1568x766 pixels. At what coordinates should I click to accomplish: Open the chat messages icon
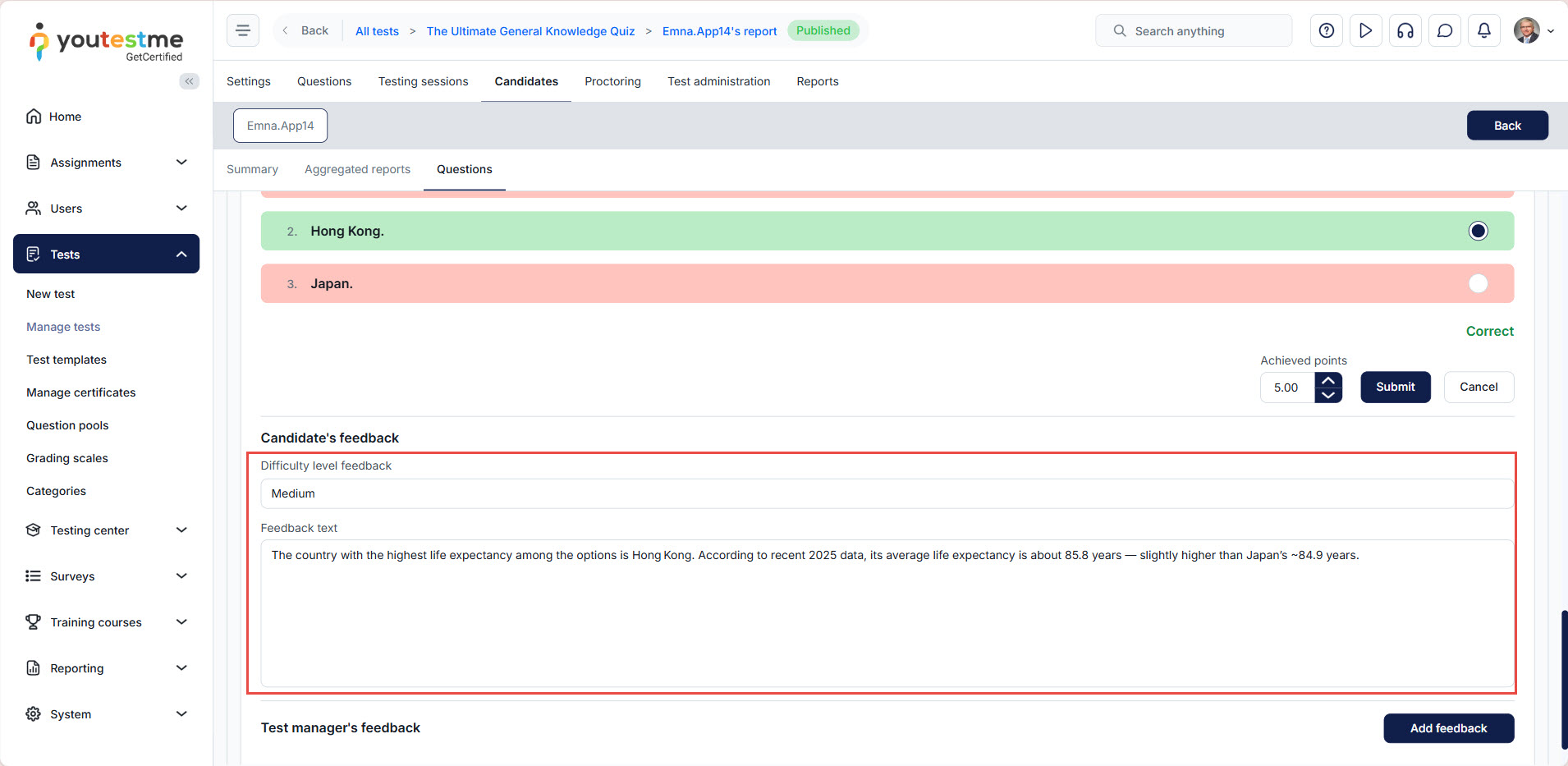[x=1444, y=30]
